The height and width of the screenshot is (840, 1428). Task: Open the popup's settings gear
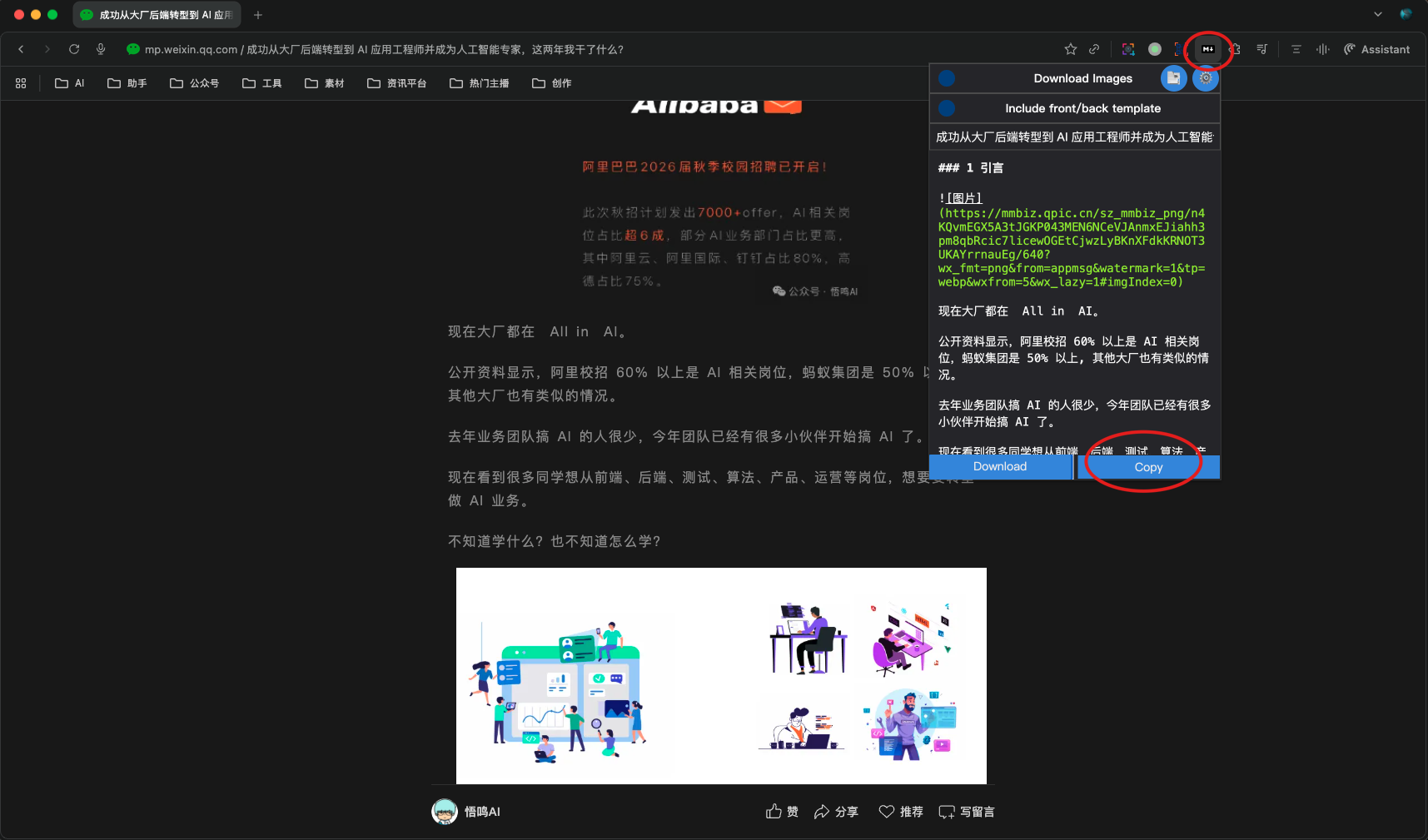tap(1205, 78)
